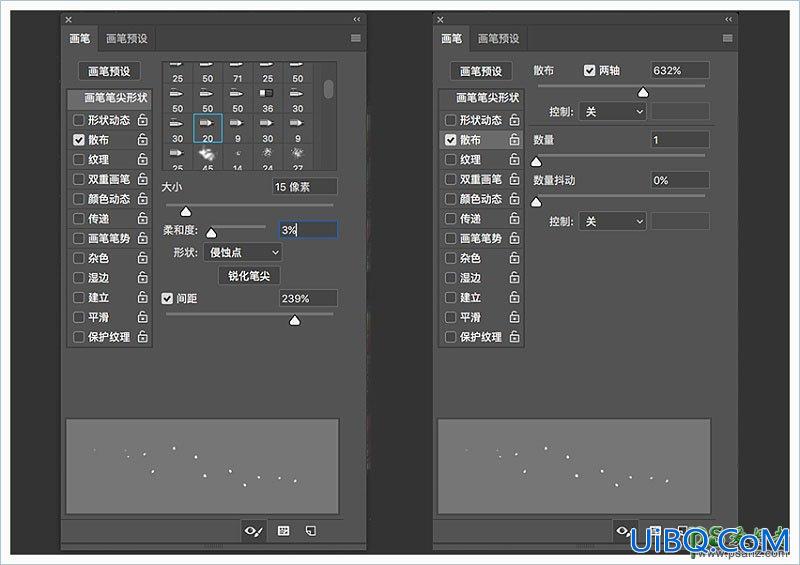Switch to 画笔预设 tab in left panel
Screen dimensions: 800x565
127,38
